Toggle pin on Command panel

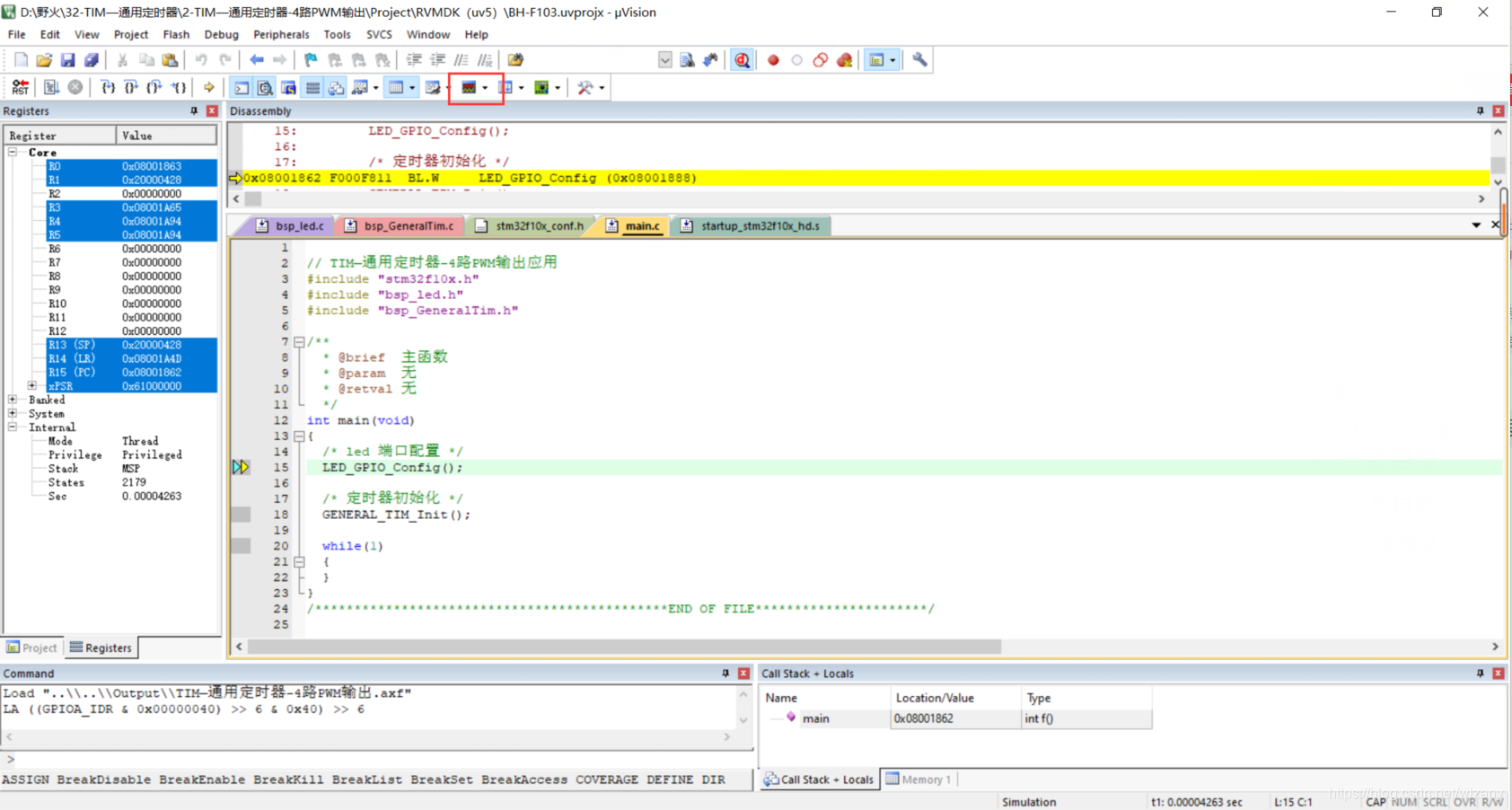[725, 673]
